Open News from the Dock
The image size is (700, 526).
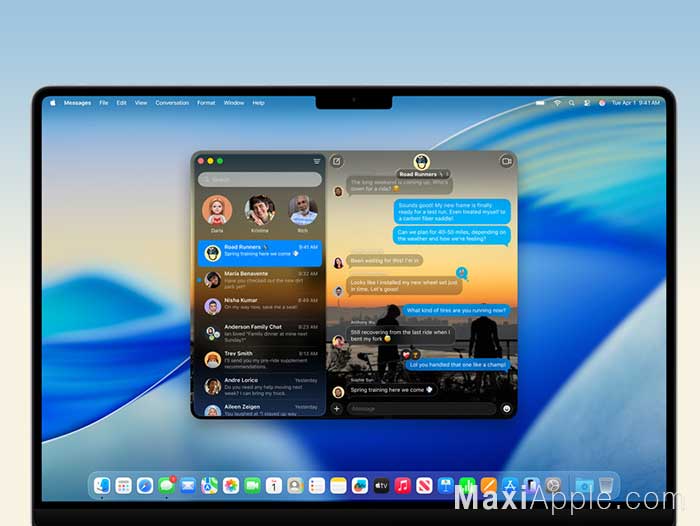click(424, 485)
